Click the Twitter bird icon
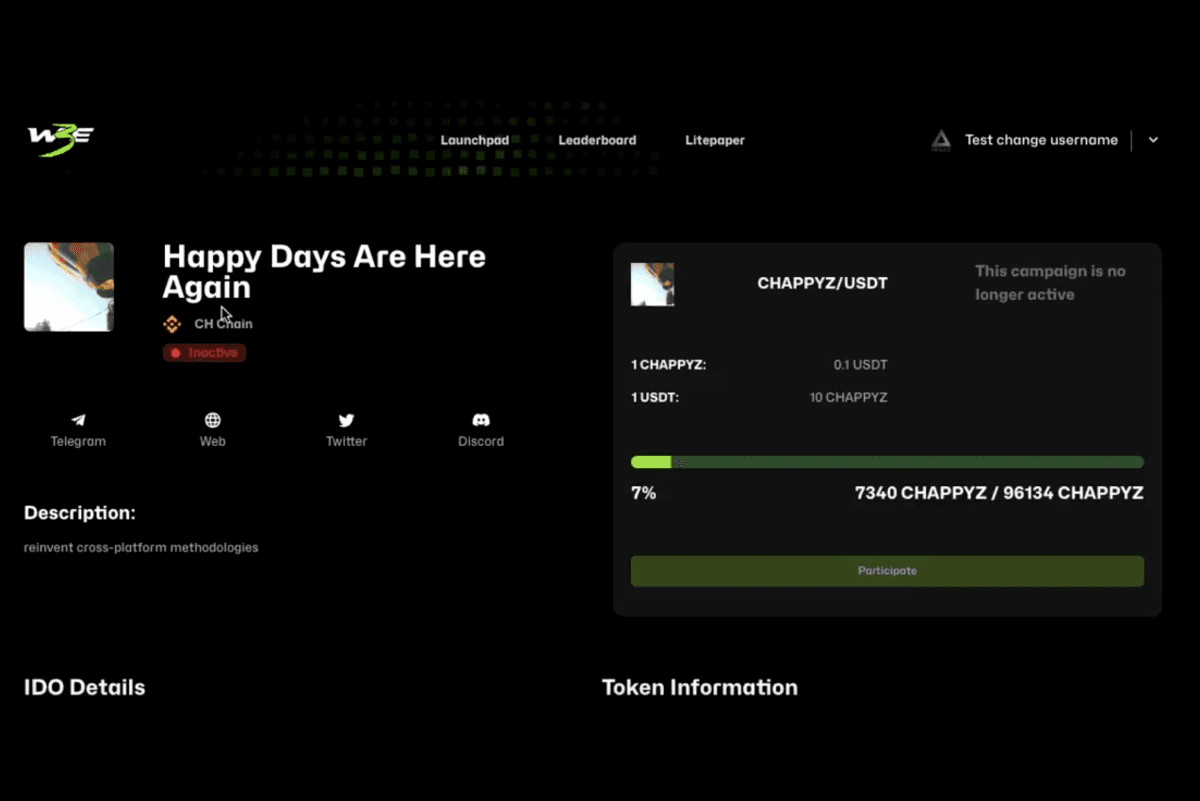Screen dimensions: 1200x801 [x=346, y=420]
